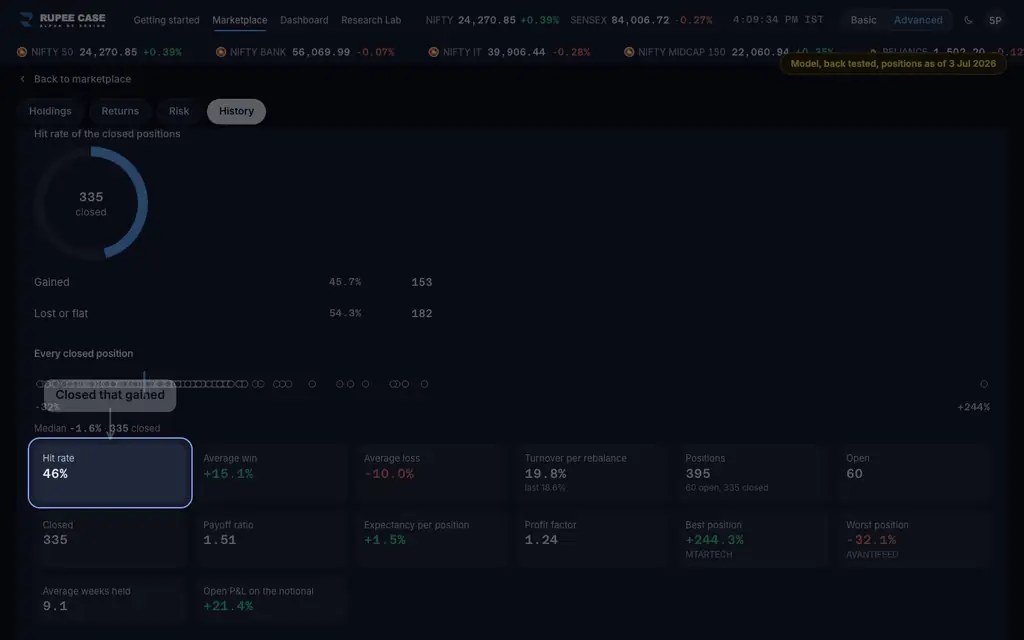Click the hit rate donut chart
The height and width of the screenshot is (640, 1024).
pyautogui.click(x=91, y=202)
